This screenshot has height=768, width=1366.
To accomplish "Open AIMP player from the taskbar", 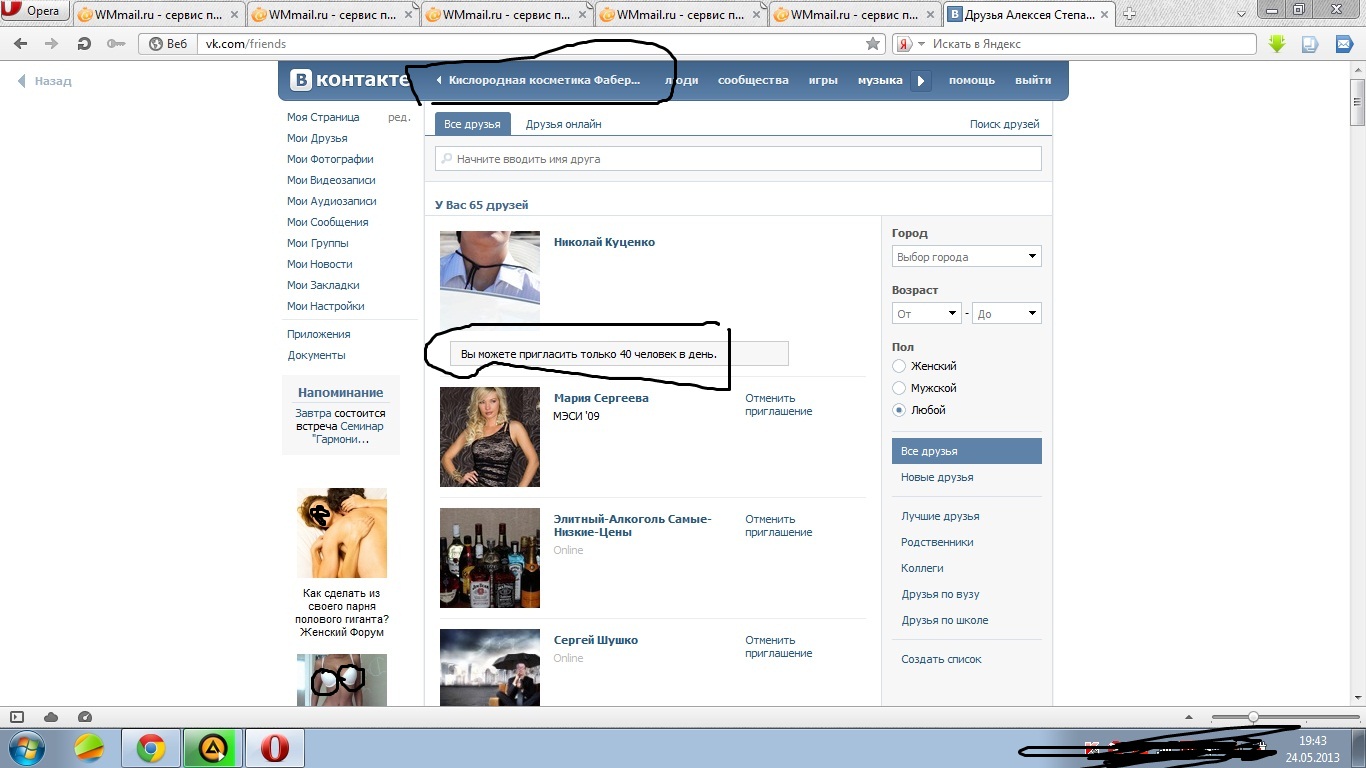I will click(212, 748).
